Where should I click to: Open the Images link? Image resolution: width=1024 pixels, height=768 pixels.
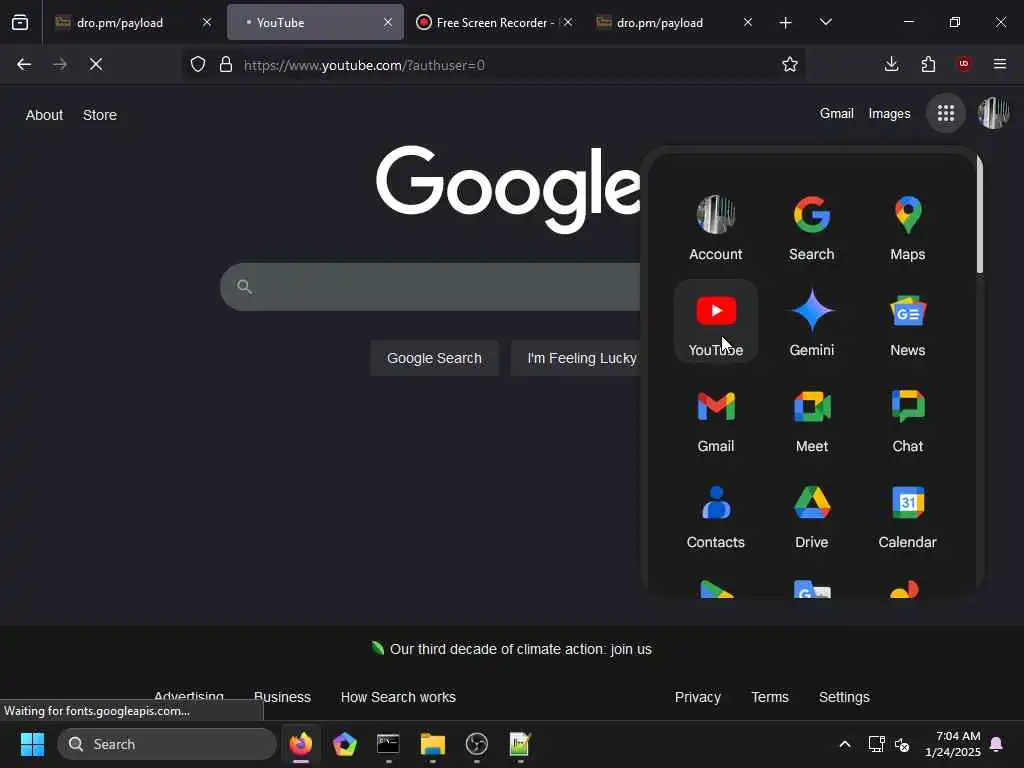pyautogui.click(x=889, y=114)
